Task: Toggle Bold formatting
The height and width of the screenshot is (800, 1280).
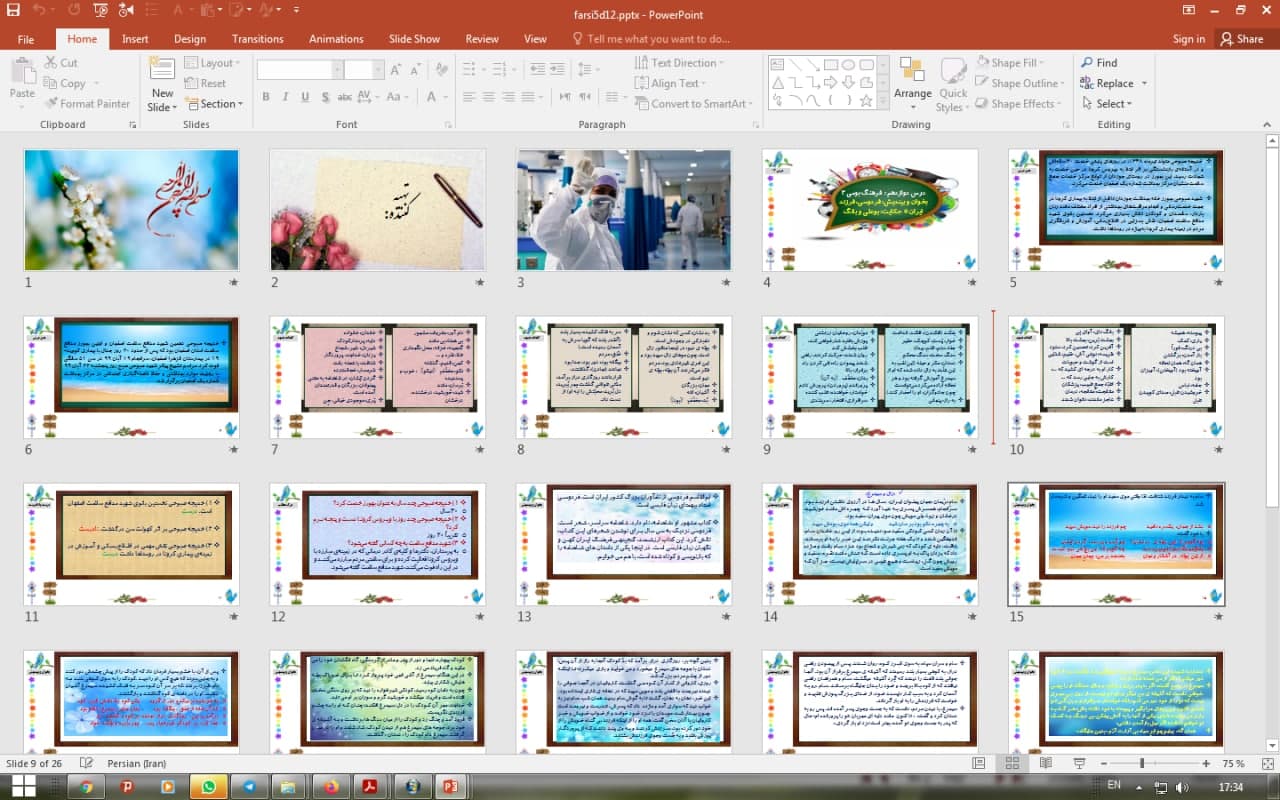Action: pos(266,97)
